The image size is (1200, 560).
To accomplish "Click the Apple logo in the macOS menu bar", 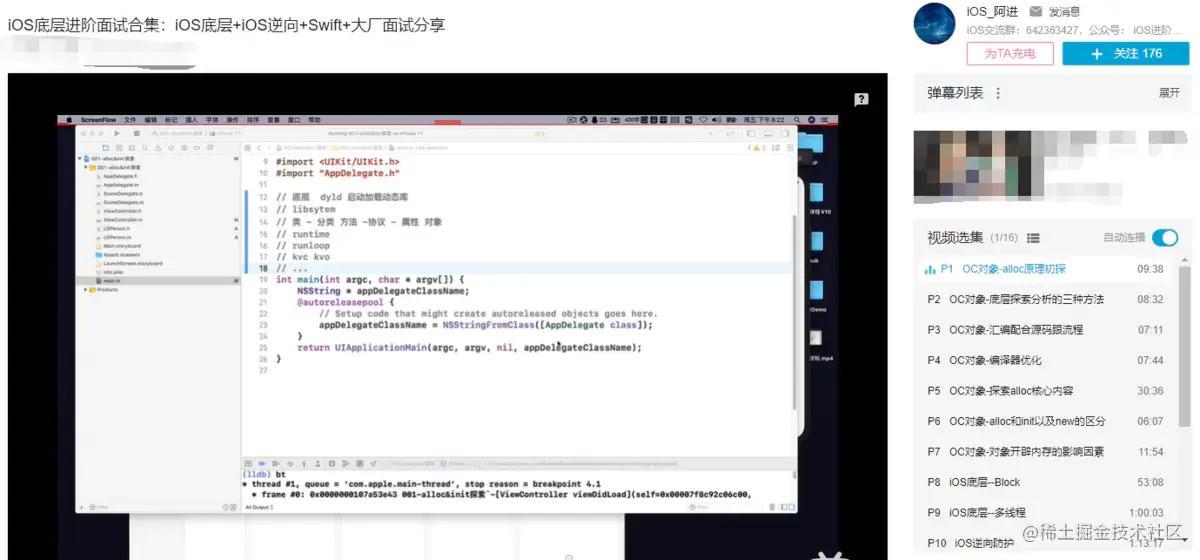I will click(x=69, y=120).
